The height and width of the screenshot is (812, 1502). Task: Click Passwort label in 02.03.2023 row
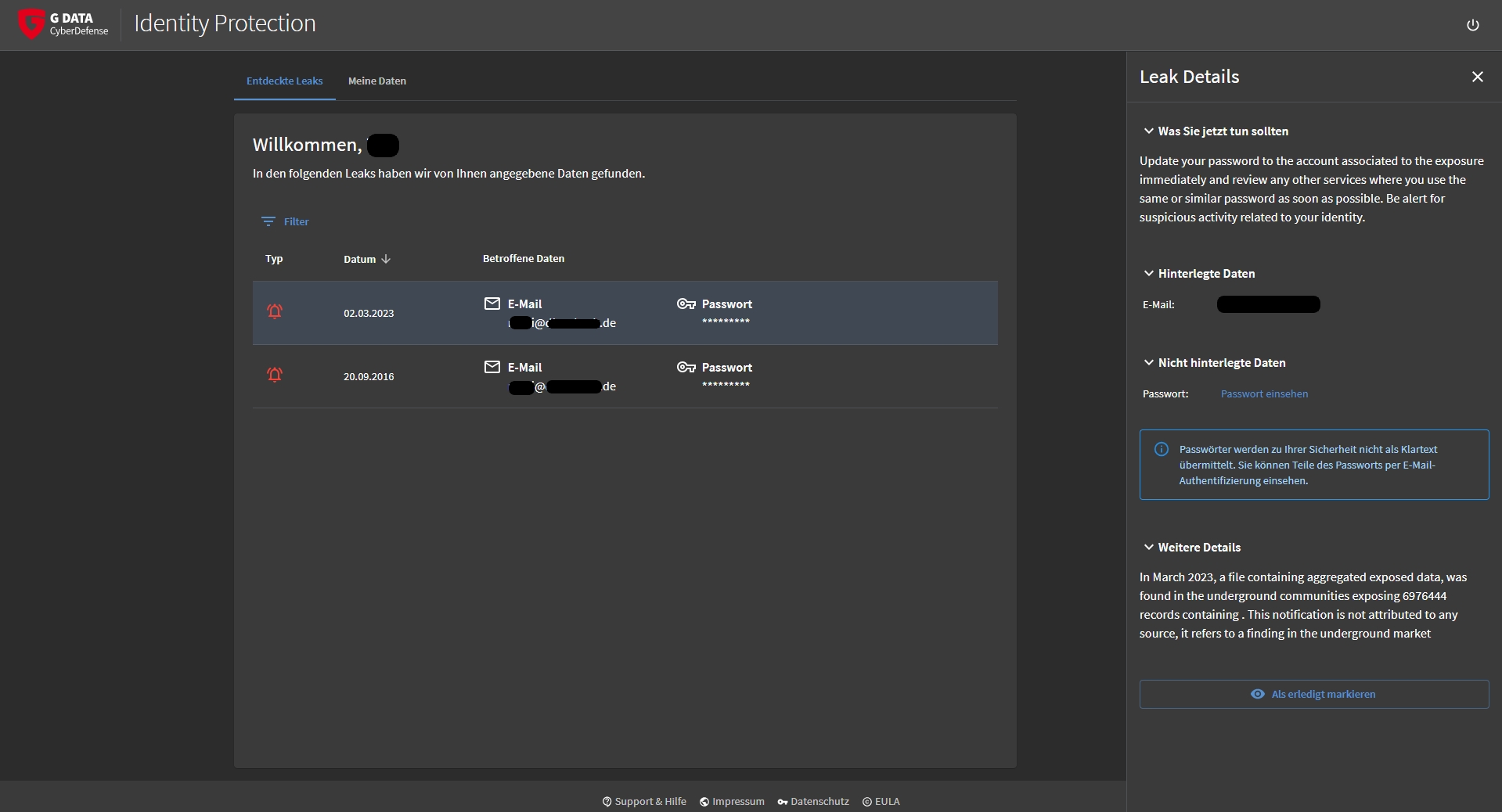pos(726,304)
